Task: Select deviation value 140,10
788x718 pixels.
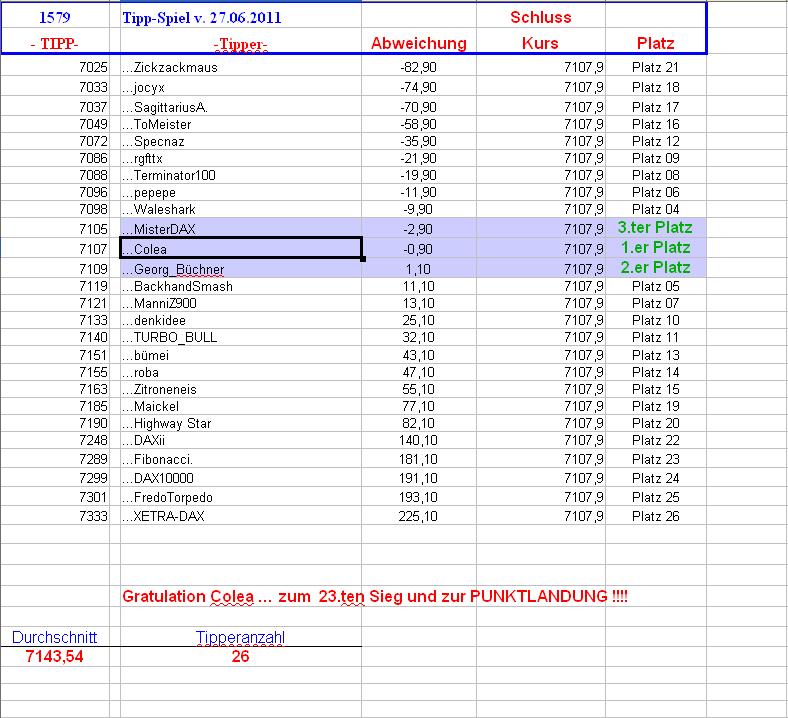Action: [x=418, y=441]
